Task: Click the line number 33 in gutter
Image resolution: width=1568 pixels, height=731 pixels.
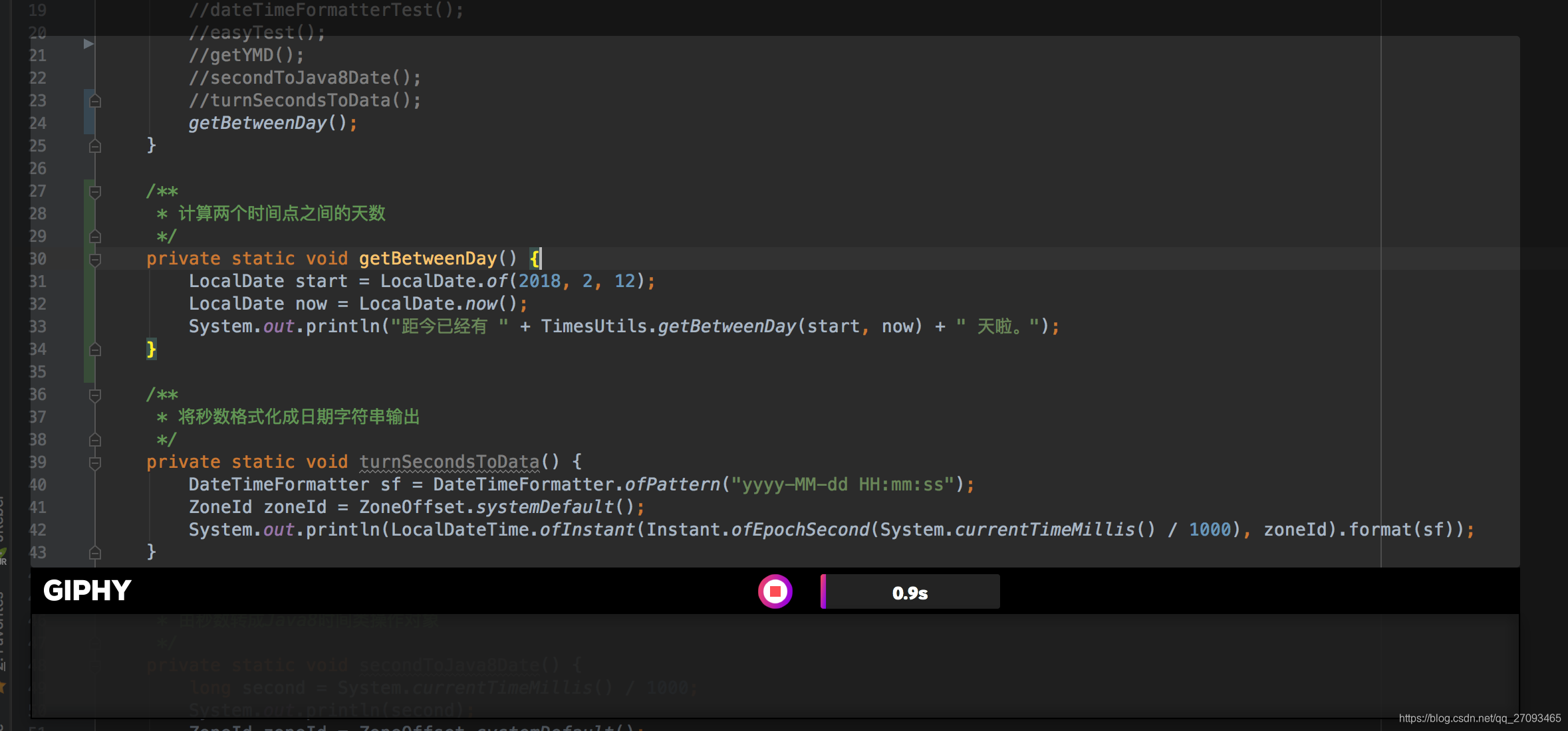Action: [x=38, y=326]
